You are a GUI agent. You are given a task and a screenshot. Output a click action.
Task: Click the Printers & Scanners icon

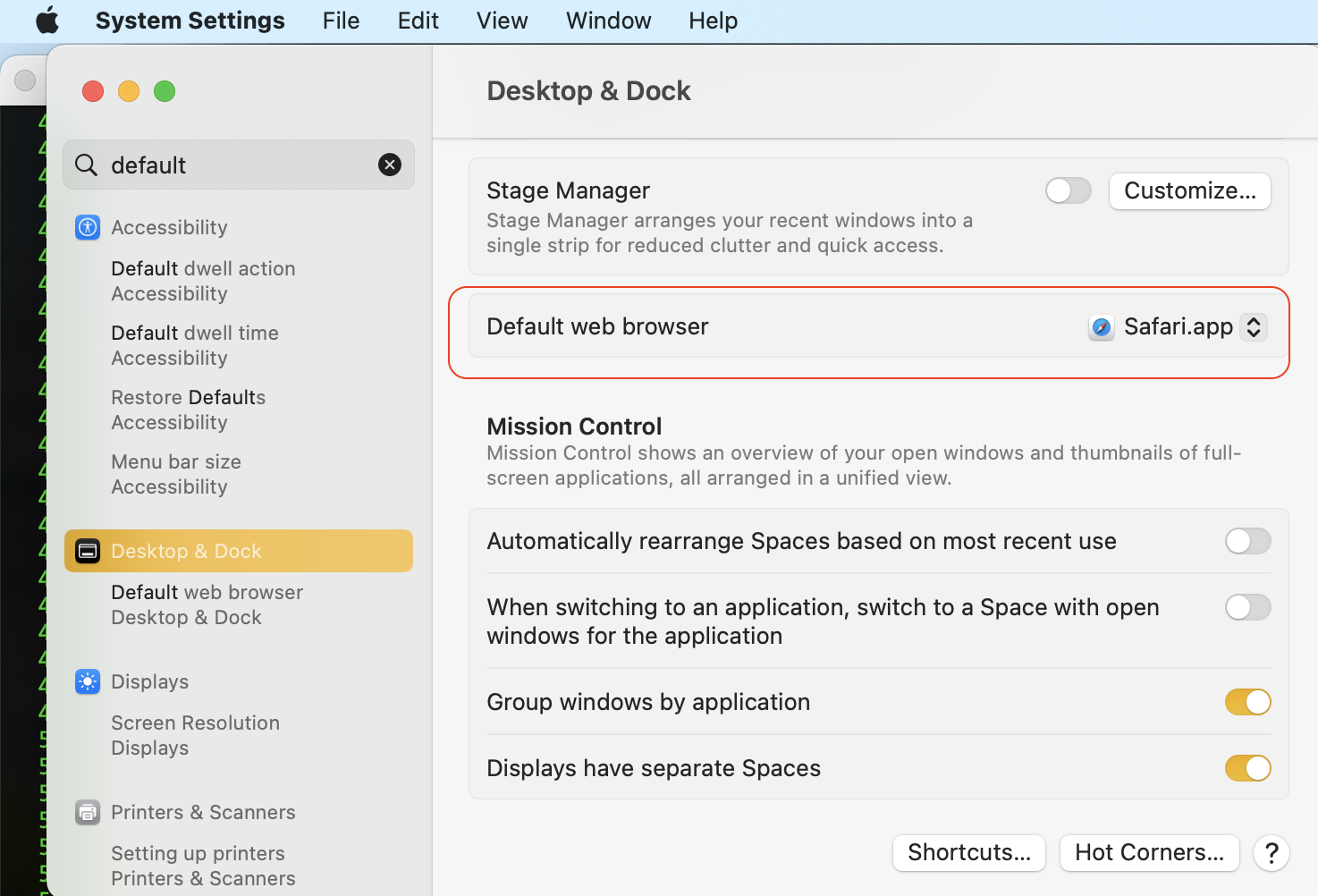pos(88,812)
